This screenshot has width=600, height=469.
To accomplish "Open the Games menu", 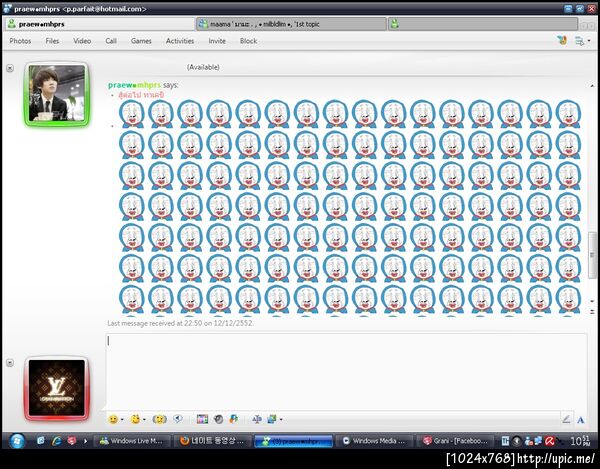I will (x=141, y=41).
